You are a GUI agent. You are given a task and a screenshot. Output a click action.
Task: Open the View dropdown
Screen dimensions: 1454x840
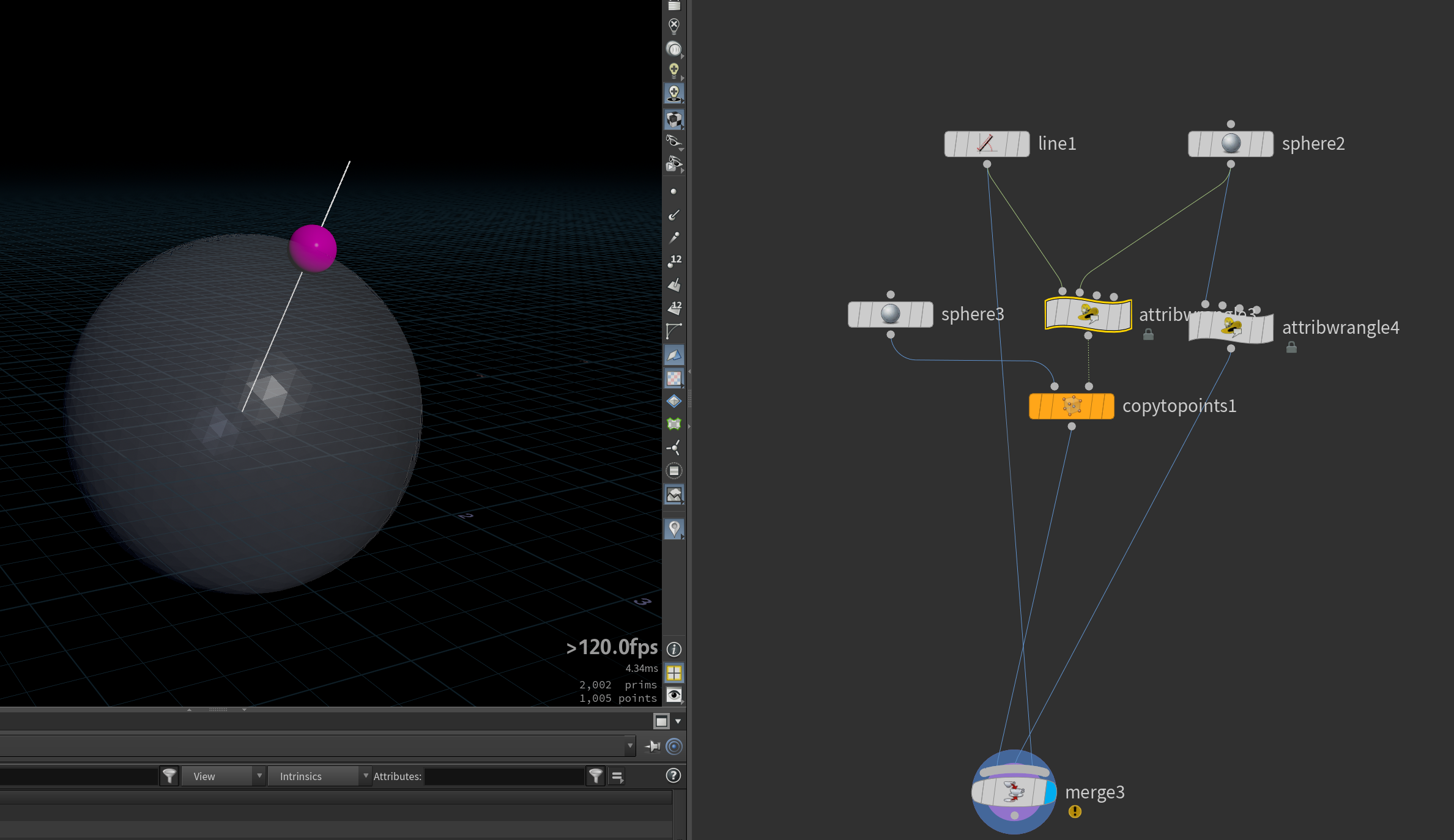[223, 776]
